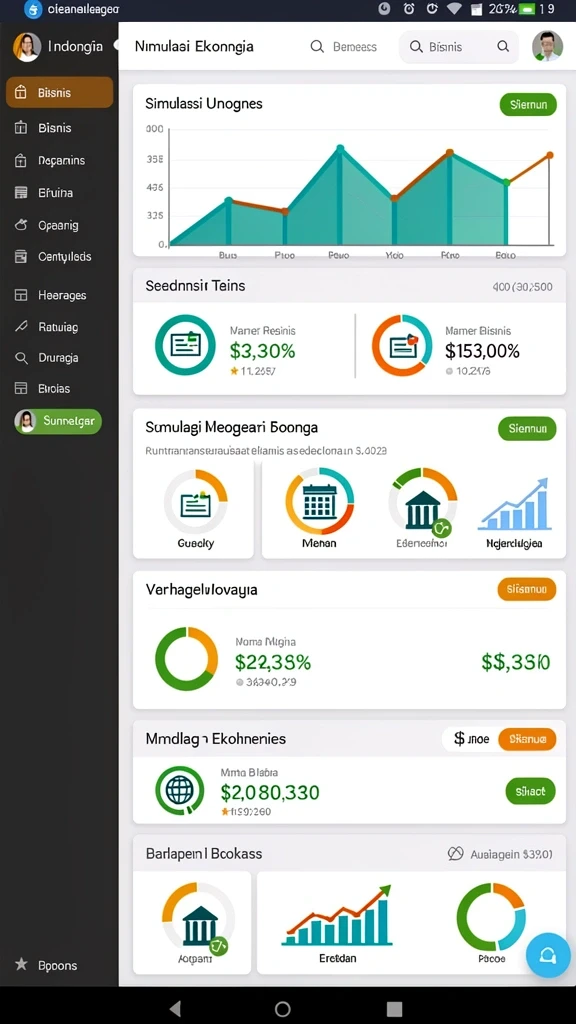Click the Bpoons star icon at sidebar bottom
Screen dimensions: 576x1024
click(21, 965)
